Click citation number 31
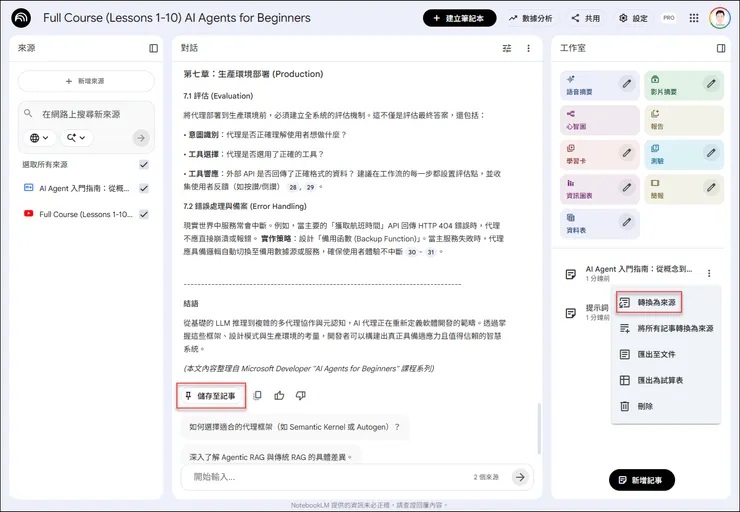Viewport: 740px width, 512px height. coord(430,252)
